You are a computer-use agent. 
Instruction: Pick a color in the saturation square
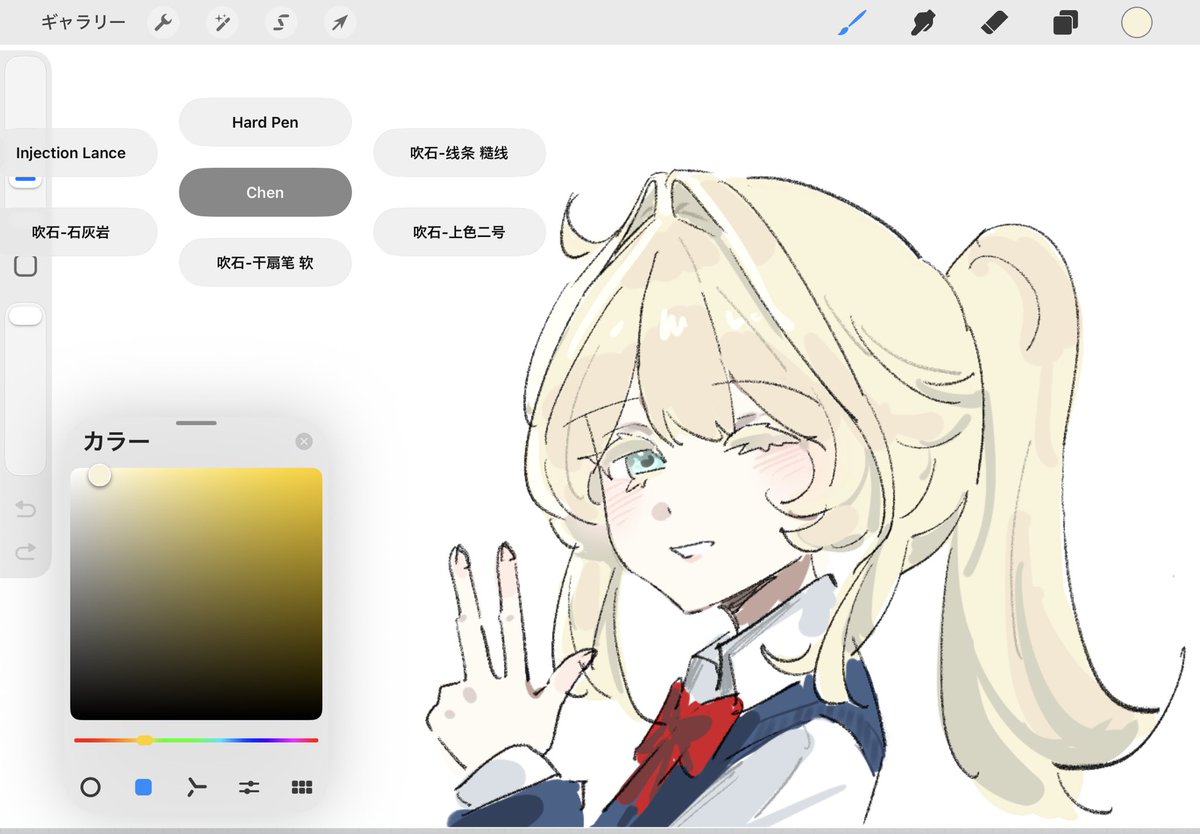pos(196,594)
